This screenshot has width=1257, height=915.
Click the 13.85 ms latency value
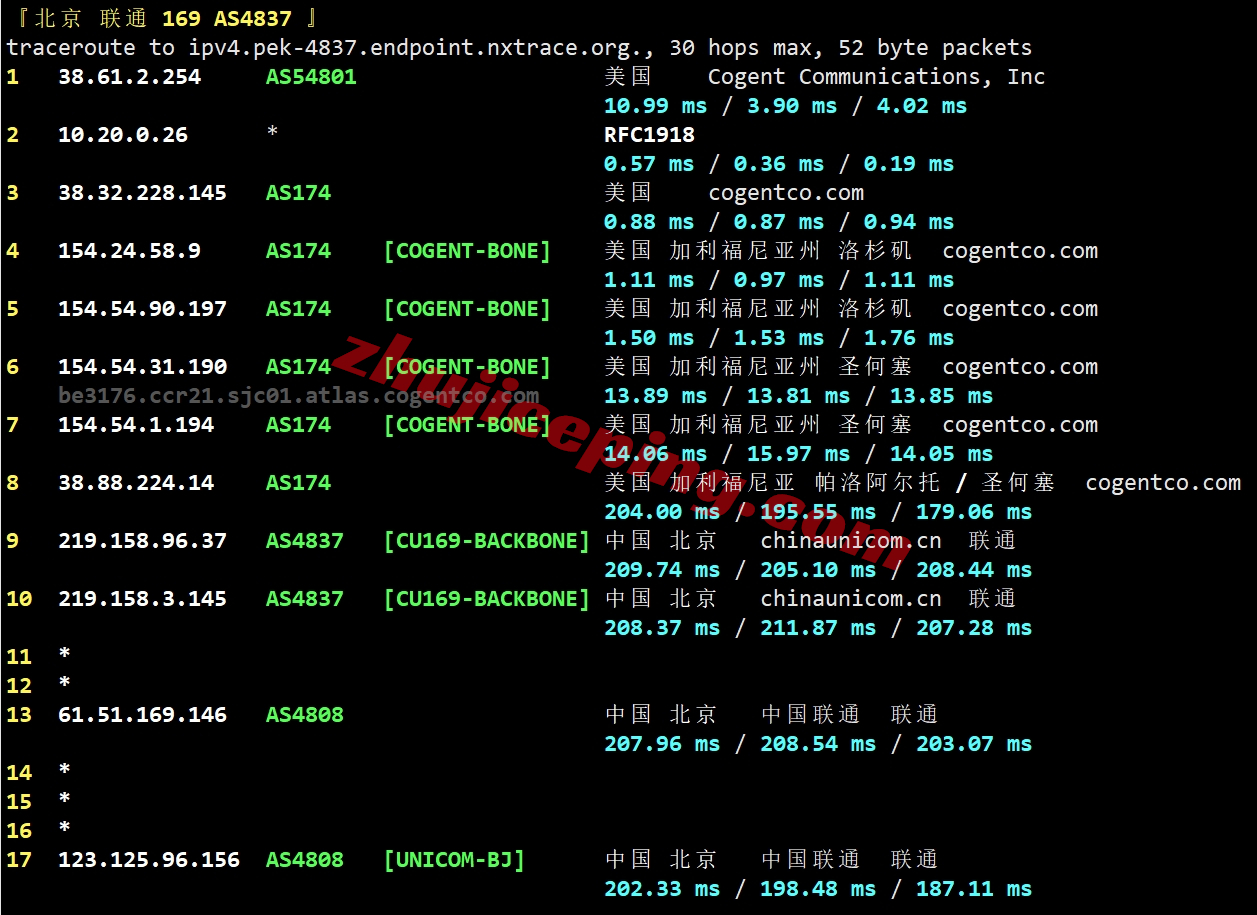pos(941,396)
